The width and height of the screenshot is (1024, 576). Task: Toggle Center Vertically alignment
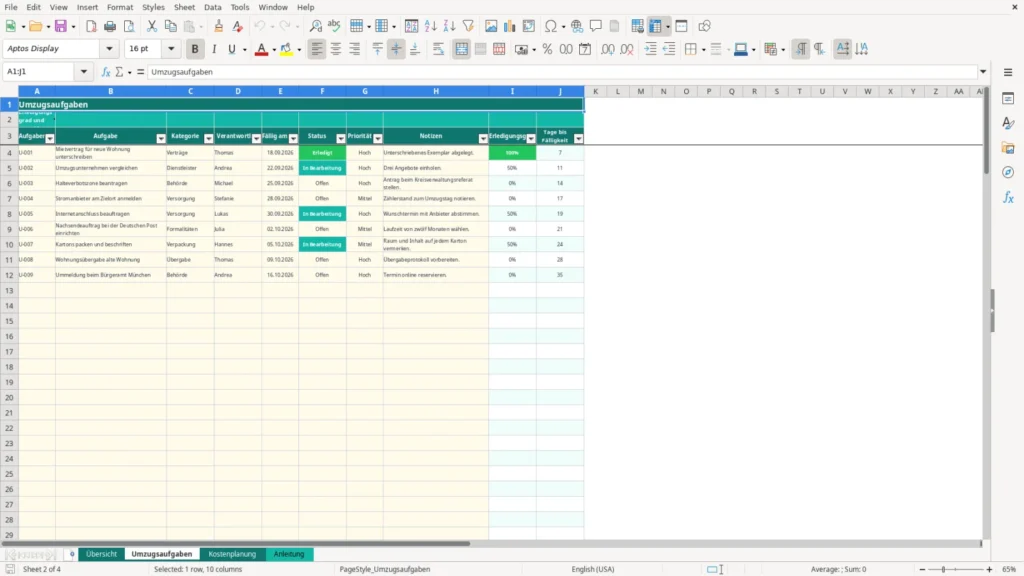(x=396, y=49)
